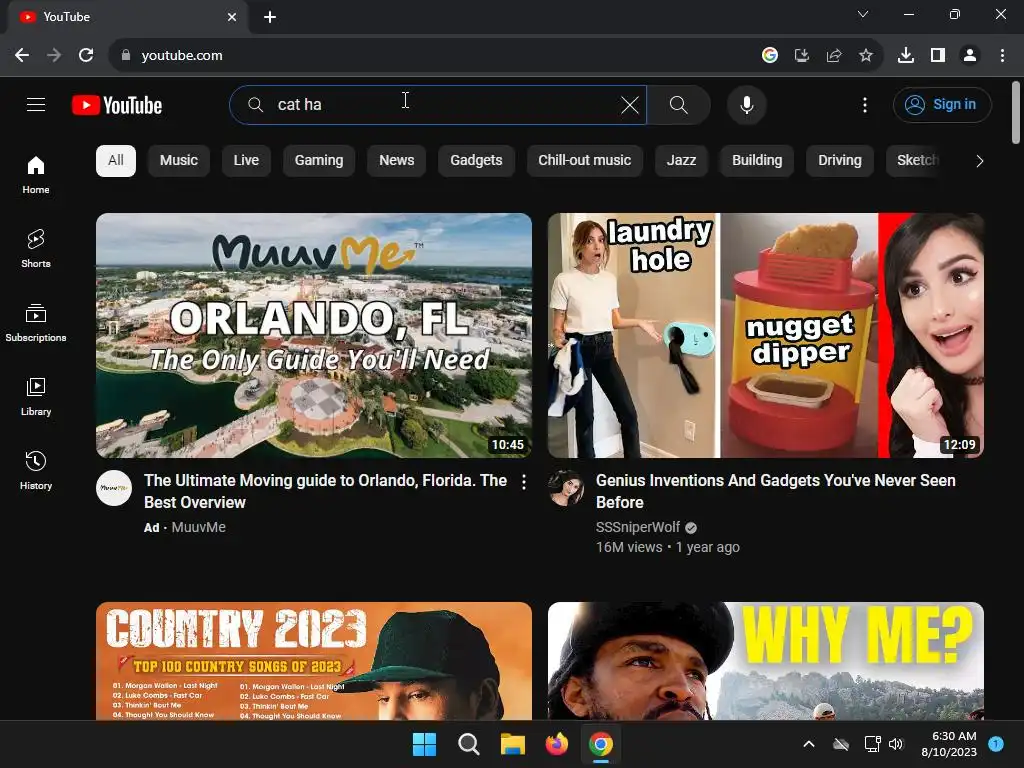
Task: Open Shorts in the sidebar
Action: 36,249
